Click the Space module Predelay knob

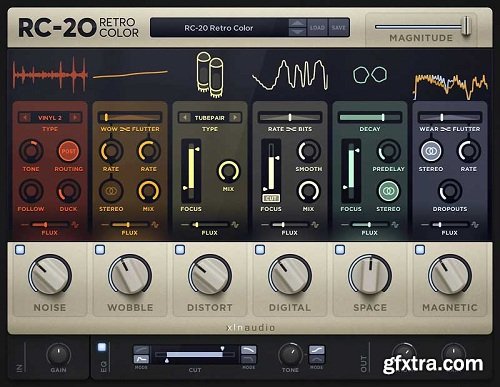pyautogui.click(x=389, y=151)
